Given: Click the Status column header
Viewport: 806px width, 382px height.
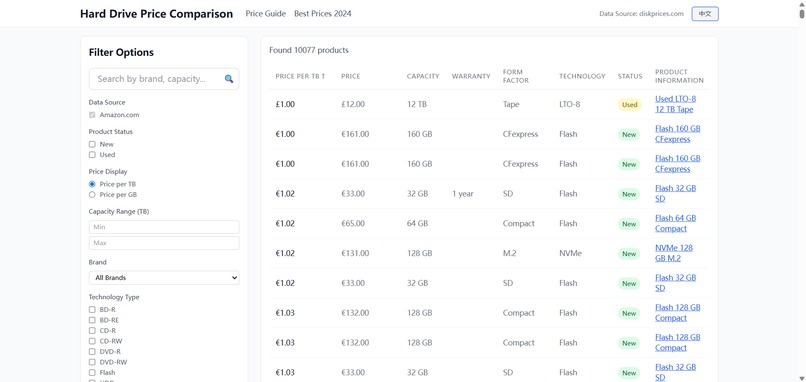Looking at the screenshot, I should click(630, 76).
